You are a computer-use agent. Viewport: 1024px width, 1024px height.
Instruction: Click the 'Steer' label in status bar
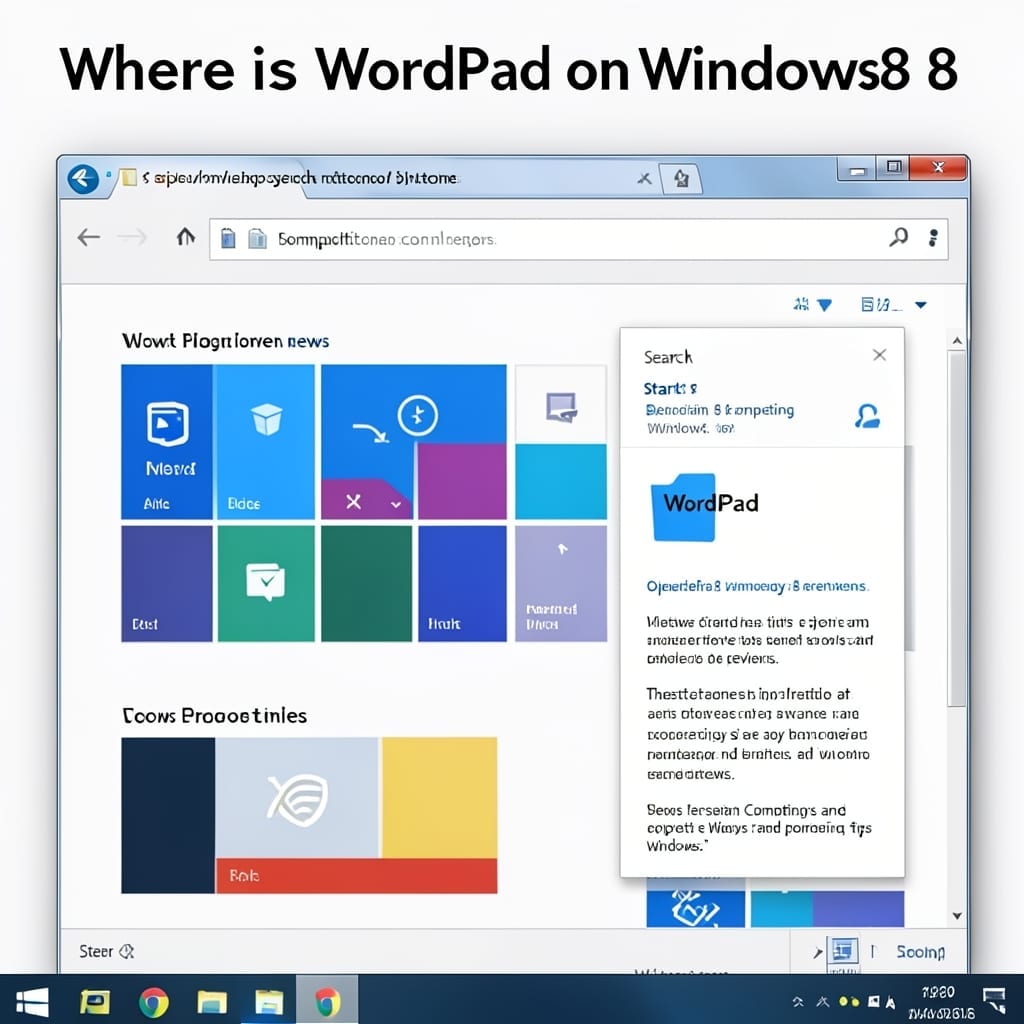pos(97,952)
